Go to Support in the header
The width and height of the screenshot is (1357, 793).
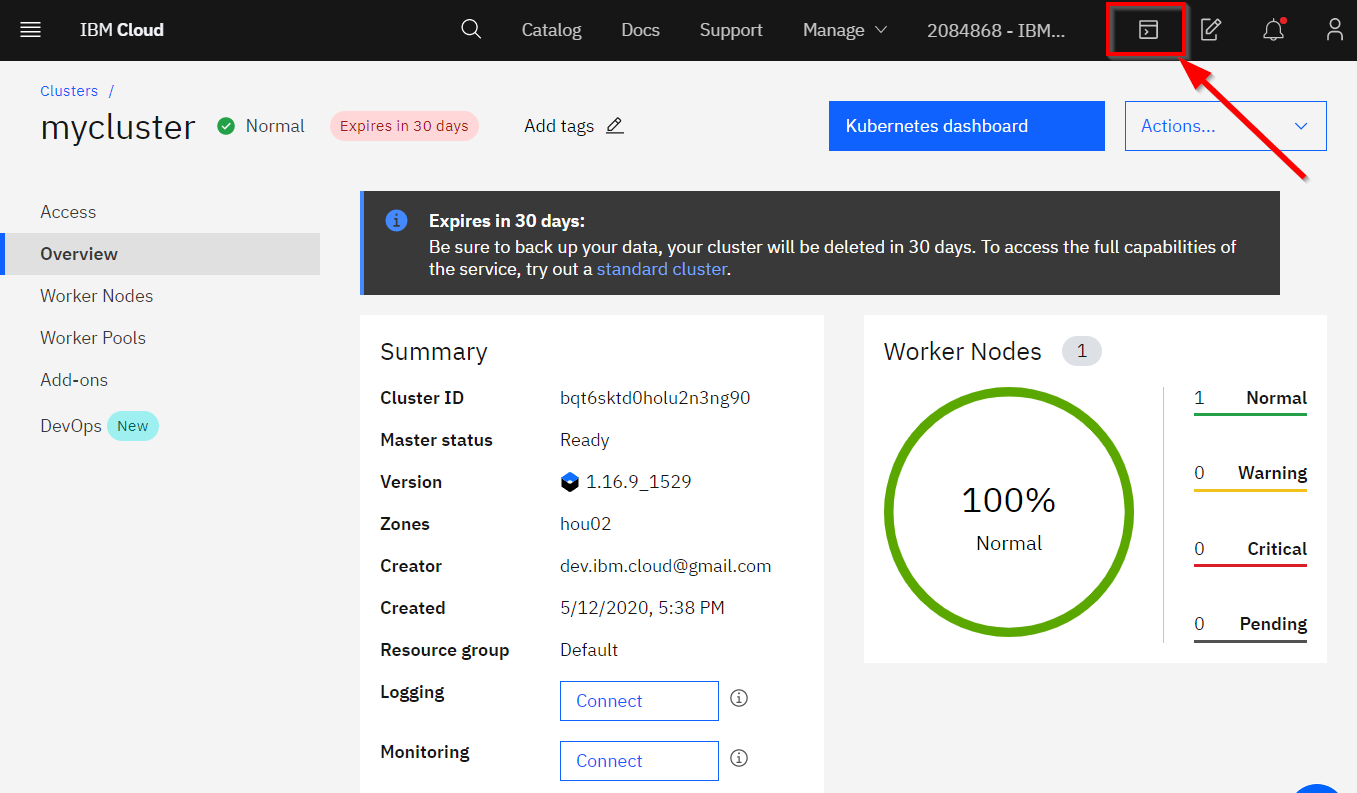click(731, 30)
